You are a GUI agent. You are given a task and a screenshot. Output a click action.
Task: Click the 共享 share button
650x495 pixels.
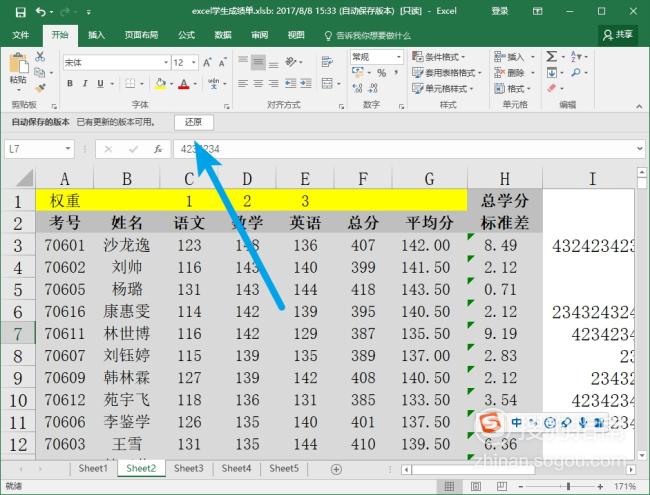618,35
